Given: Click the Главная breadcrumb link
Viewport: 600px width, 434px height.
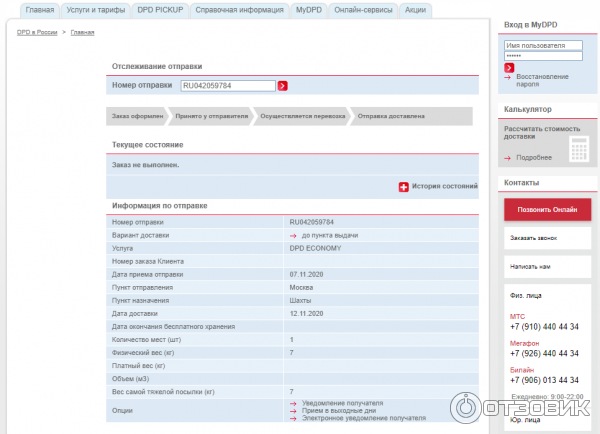Looking at the screenshot, I should point(82,32).
